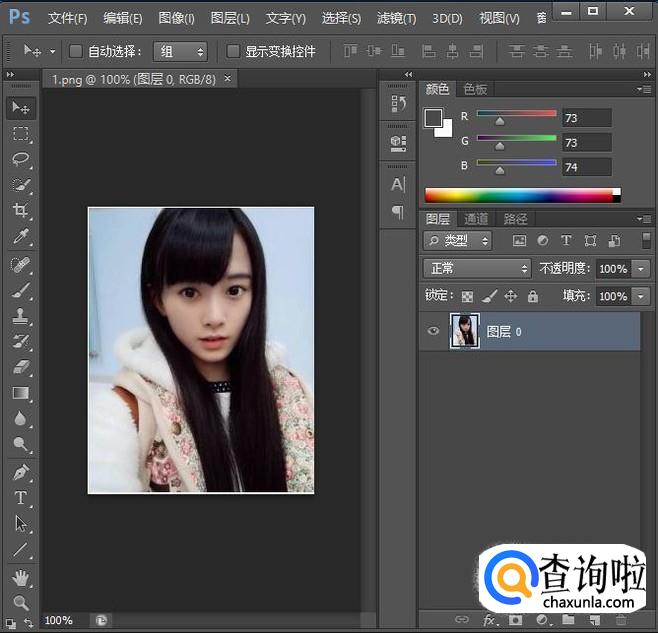Enable the 显示变换控件 checkbox
Image resolution: width=658 pixels, height=633 pixels.
[233, 51]
